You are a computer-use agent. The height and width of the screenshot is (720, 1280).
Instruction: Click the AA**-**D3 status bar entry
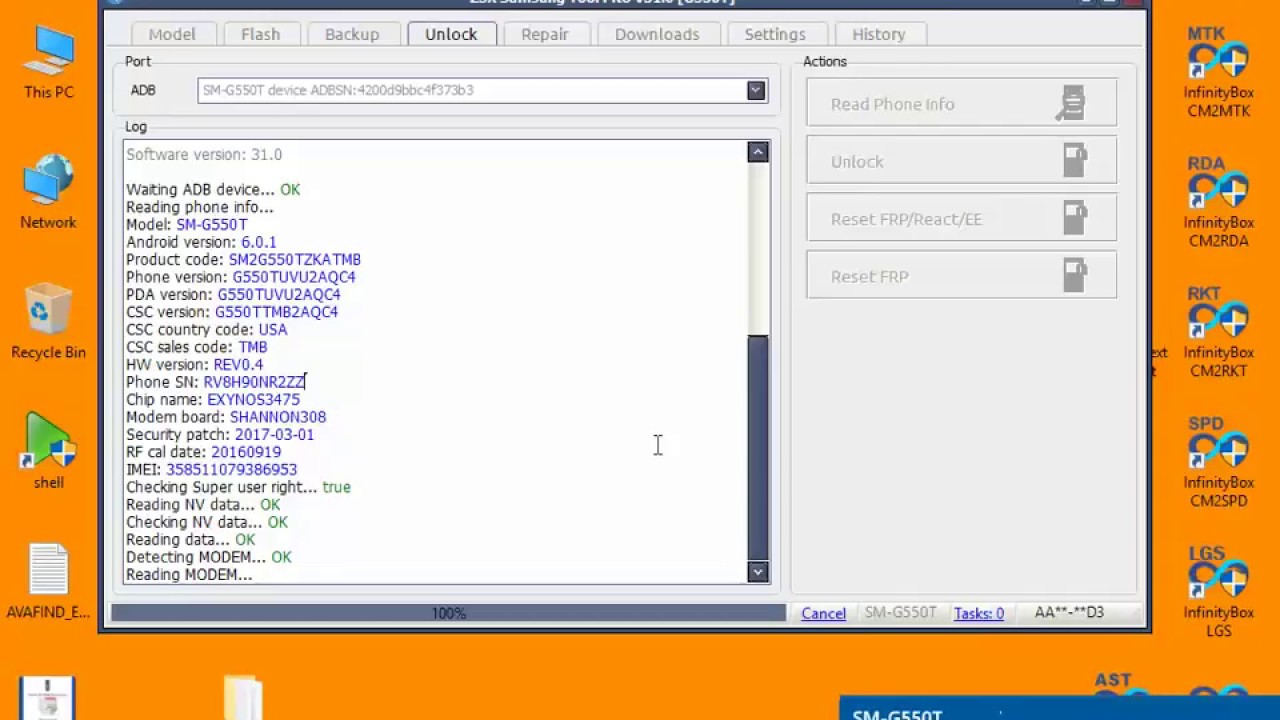(1069, 613)
